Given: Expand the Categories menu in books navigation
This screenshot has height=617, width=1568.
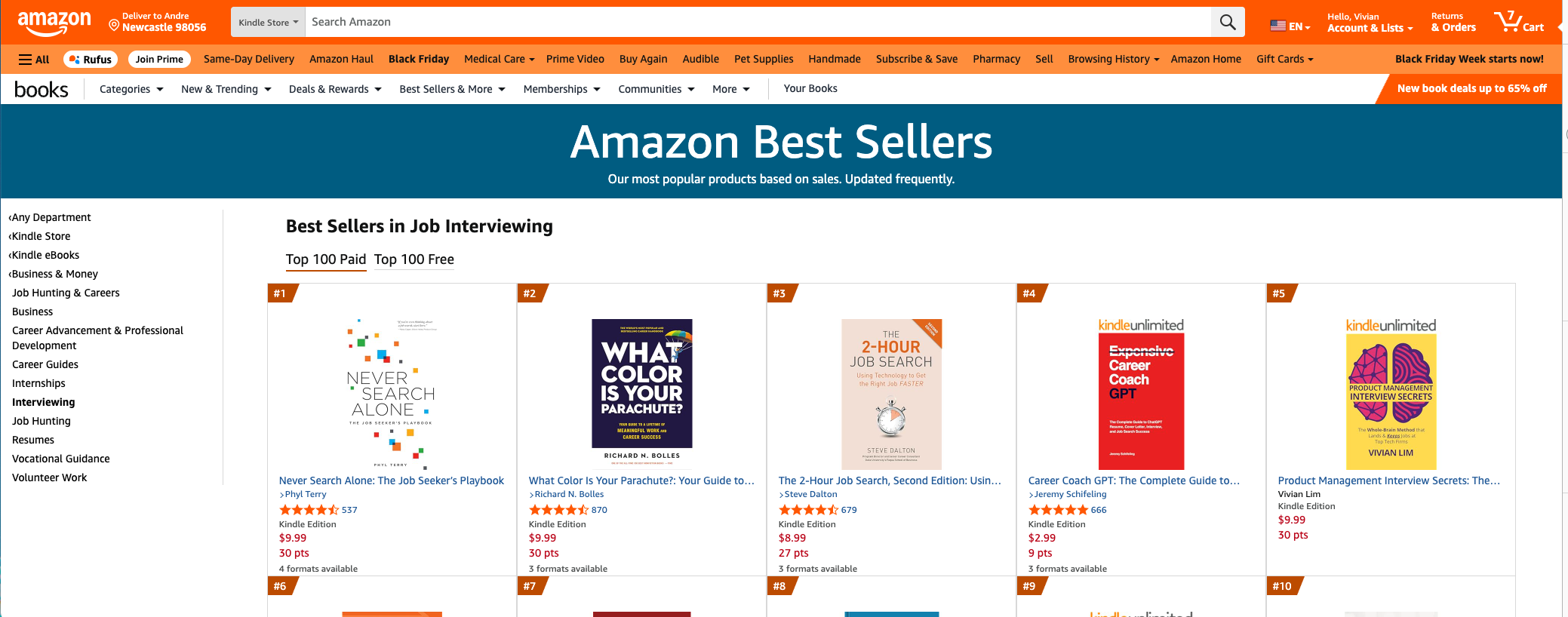Looking at the screenshot, I should (x=130, y=88).
